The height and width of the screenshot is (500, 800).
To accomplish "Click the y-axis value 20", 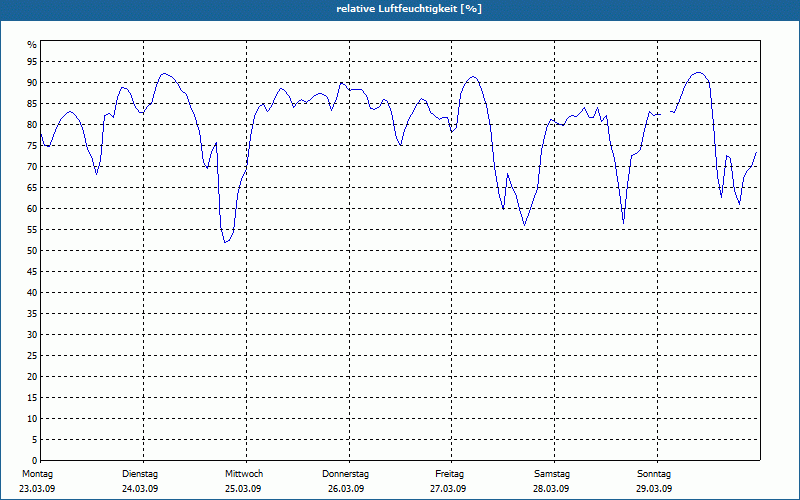I will pyautogui.click(x=32, y=377).
